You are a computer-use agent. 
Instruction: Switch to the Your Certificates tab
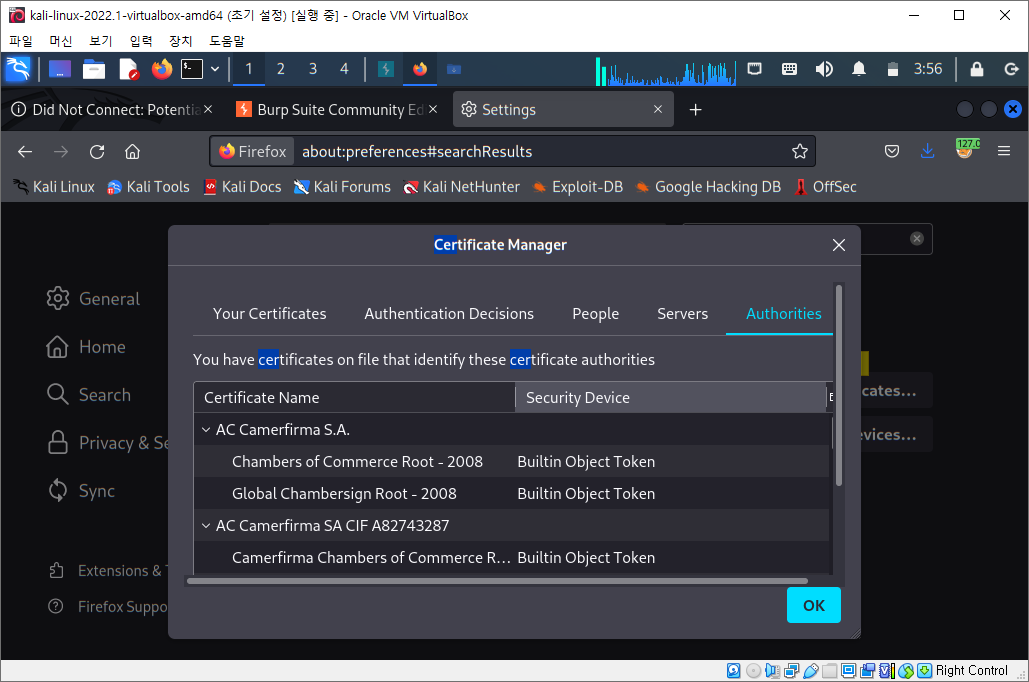coord(269,314)
